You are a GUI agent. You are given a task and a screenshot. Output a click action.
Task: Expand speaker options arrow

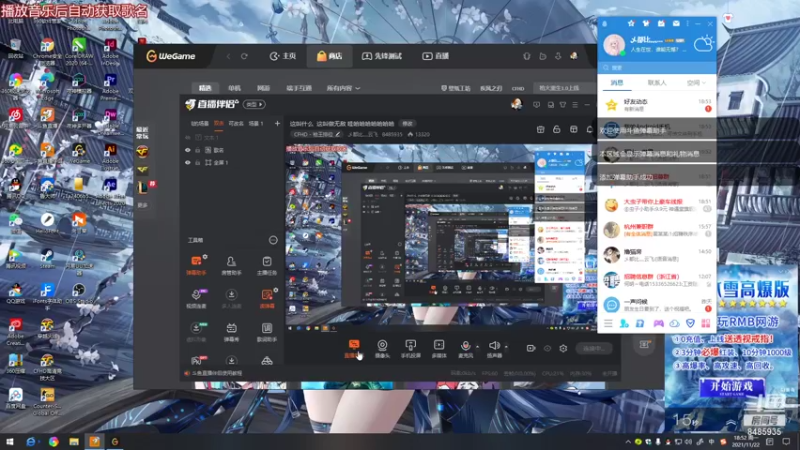(506, 346)
